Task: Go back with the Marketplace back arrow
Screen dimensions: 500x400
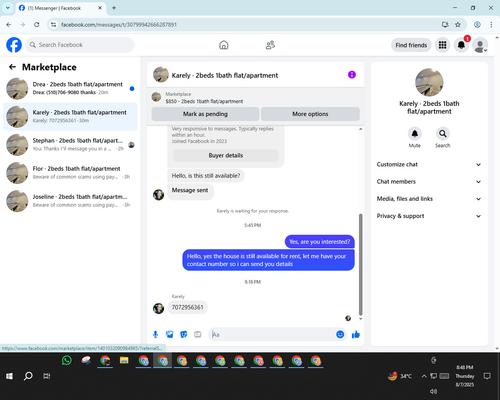Action: [12, 67]
